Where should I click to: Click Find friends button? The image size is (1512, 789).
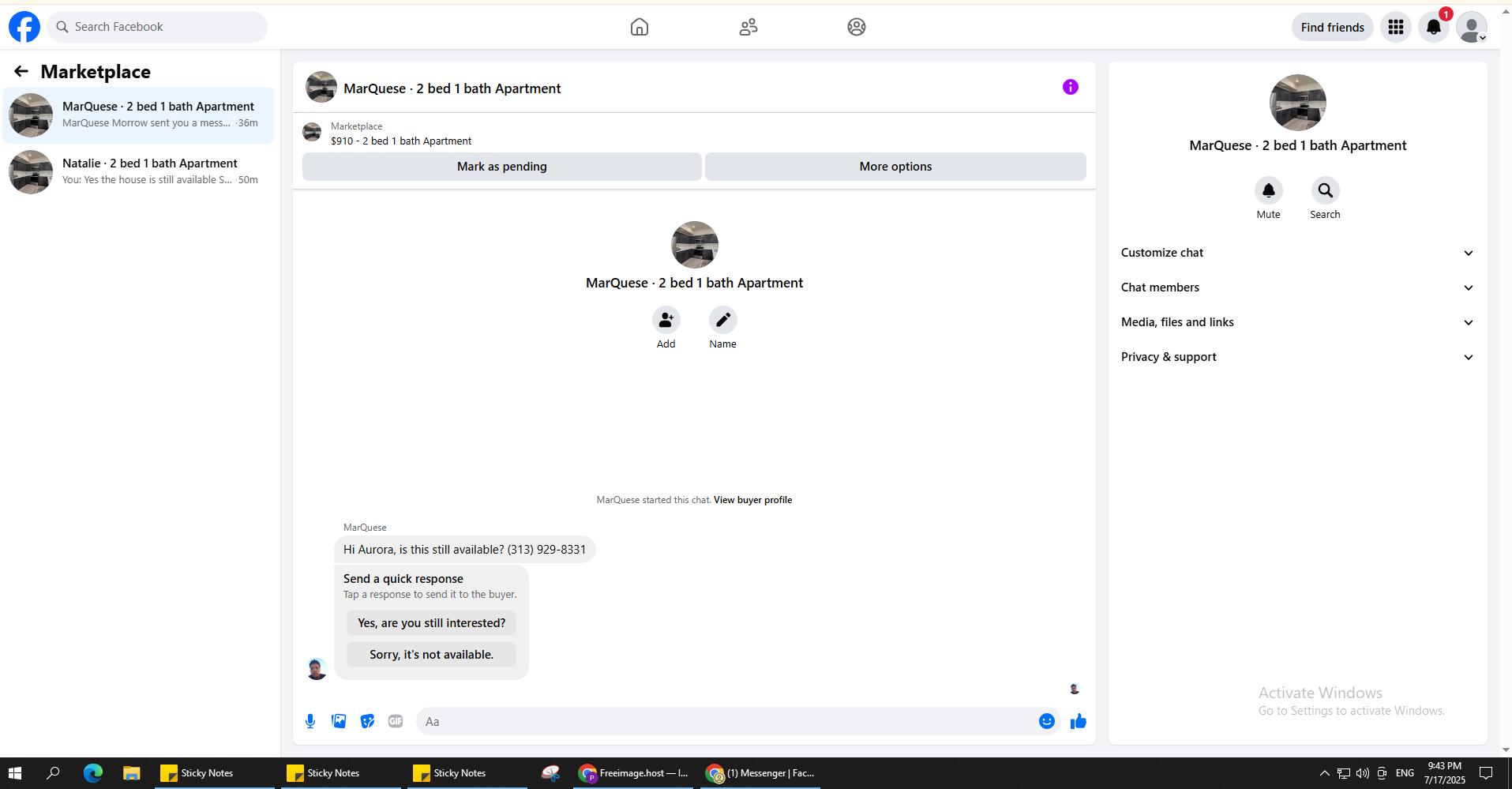pyautogui.click(x=1333, y=27)
